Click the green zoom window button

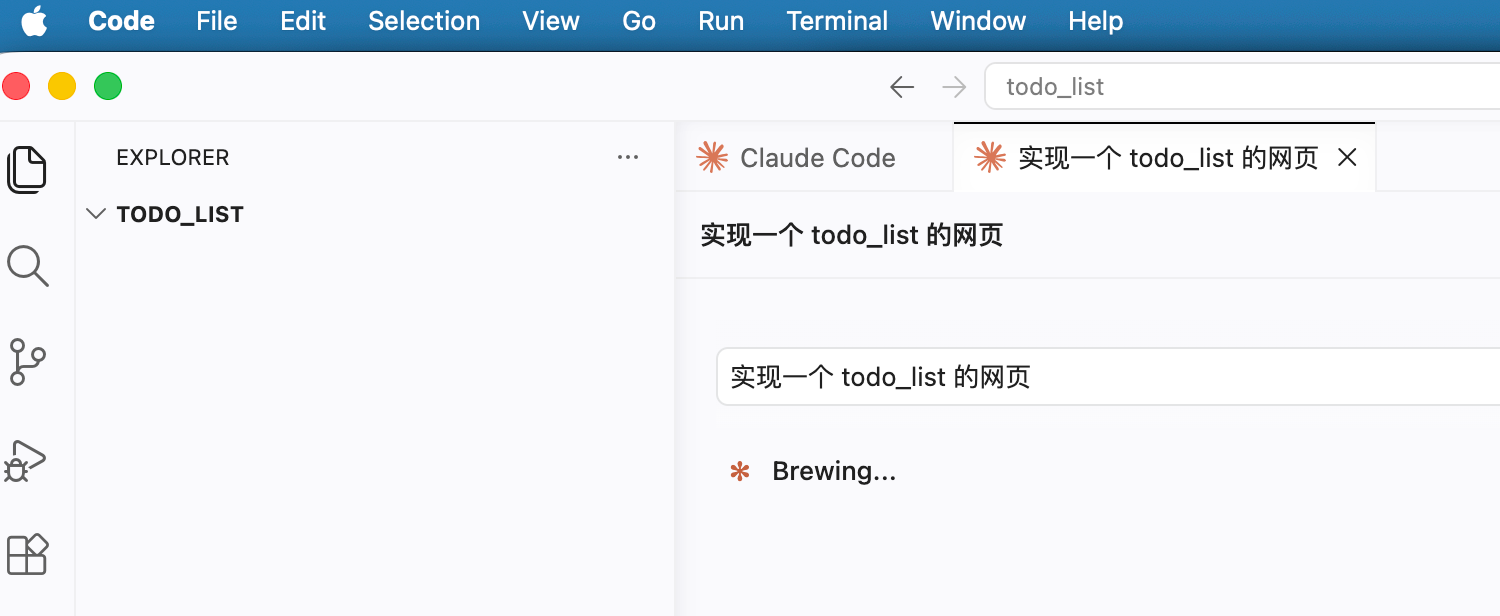(108, 86)
